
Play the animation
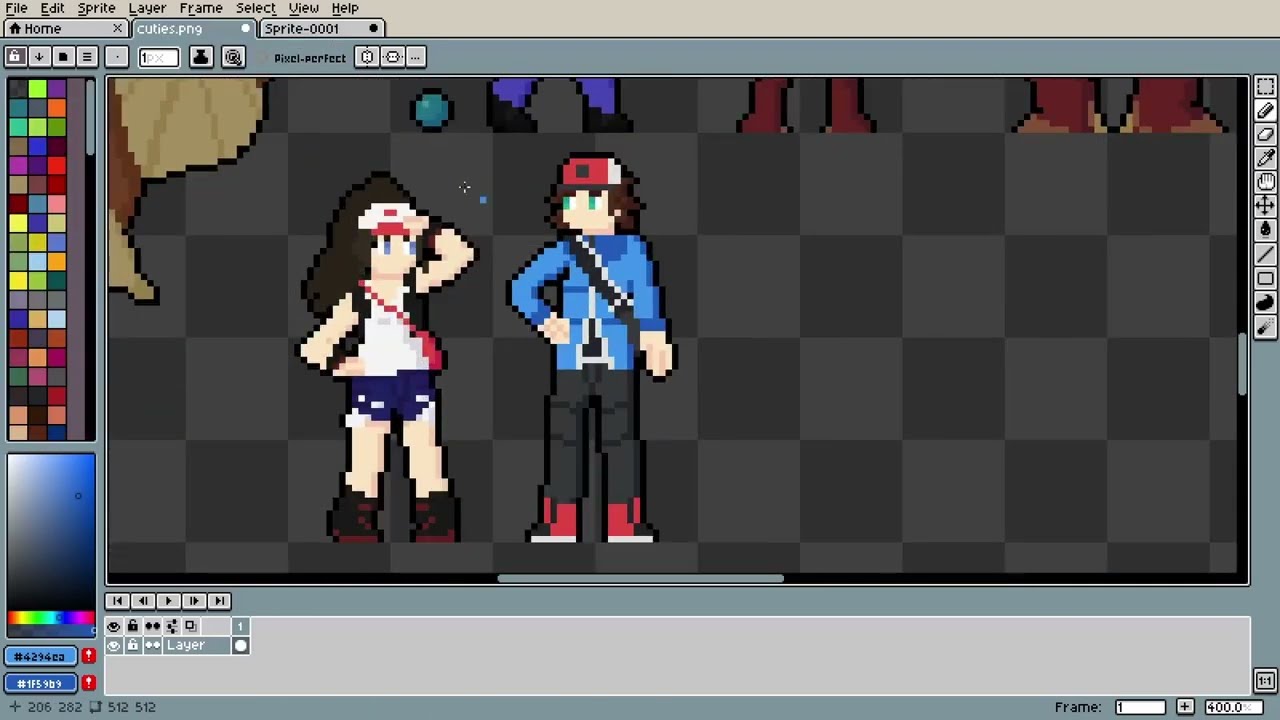[x=168, y=601]
